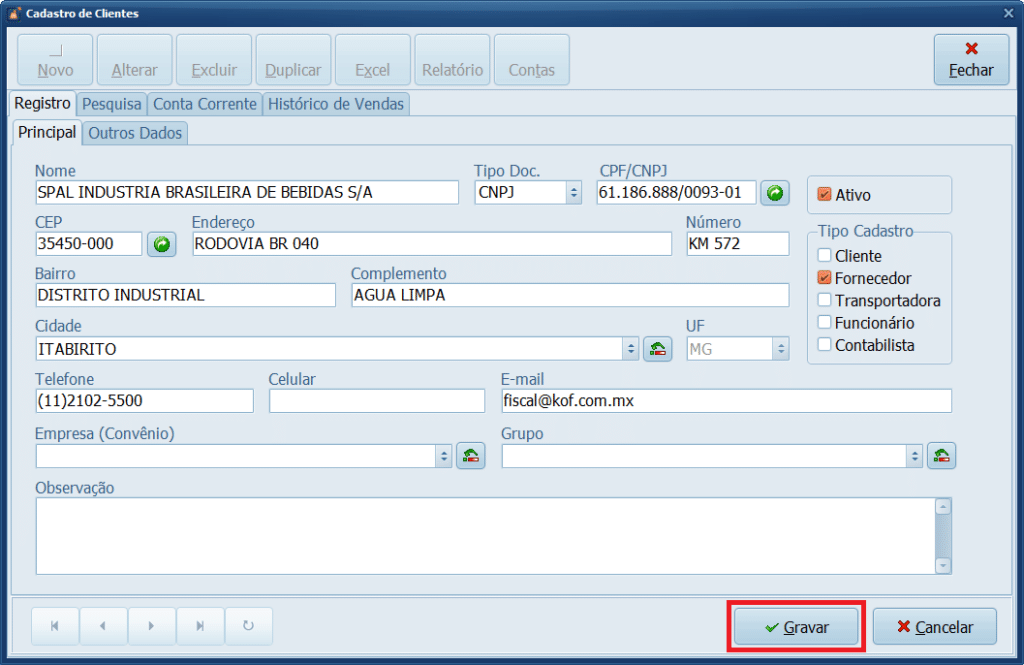The height and width of the screenshot is (665, 1024).
Task: Jump to the first record navigation arrow
Action: (55, 626)
